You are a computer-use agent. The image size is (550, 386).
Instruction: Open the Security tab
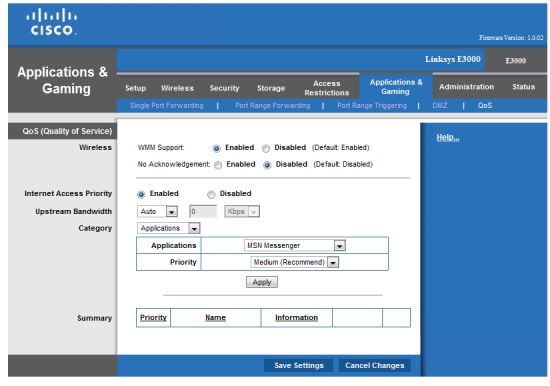click(224, 88)
